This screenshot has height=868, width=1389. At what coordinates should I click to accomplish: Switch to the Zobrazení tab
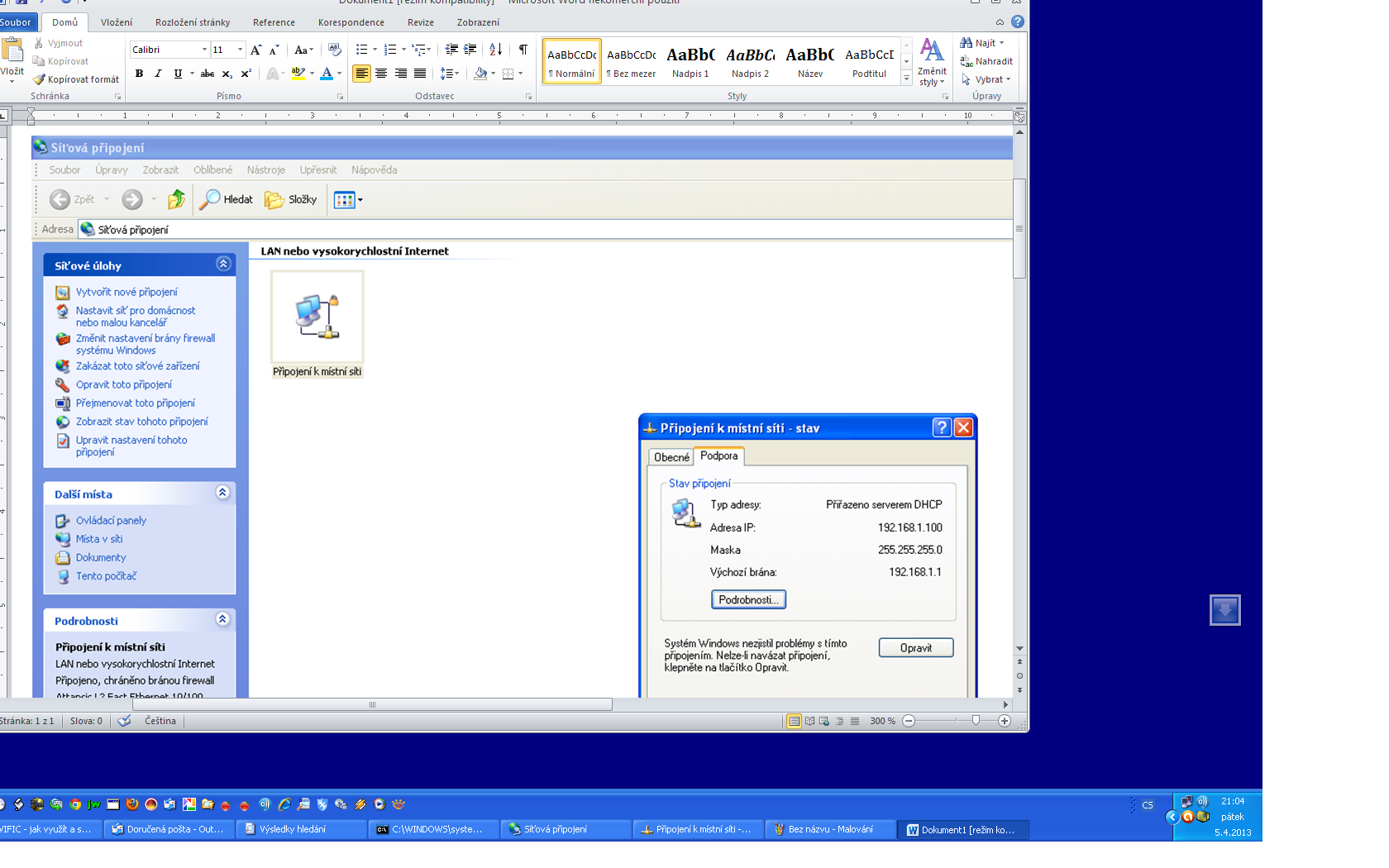click(478, 22)
